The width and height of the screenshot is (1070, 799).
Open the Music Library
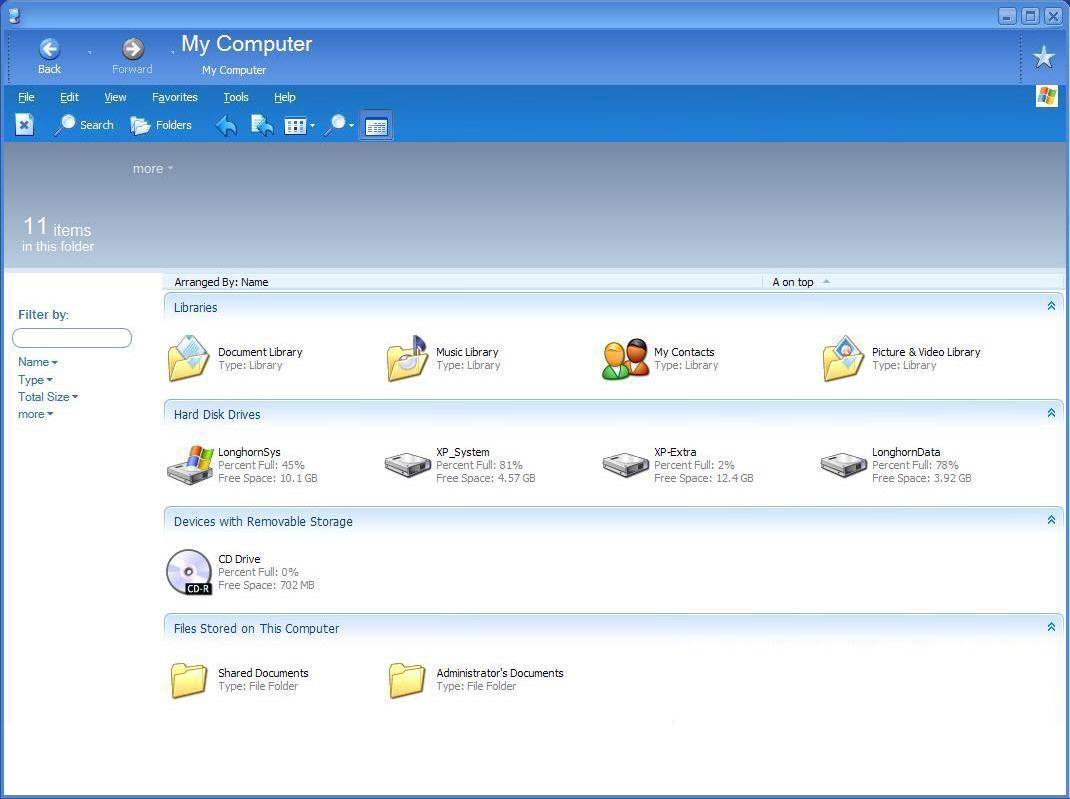click(407, 358)
